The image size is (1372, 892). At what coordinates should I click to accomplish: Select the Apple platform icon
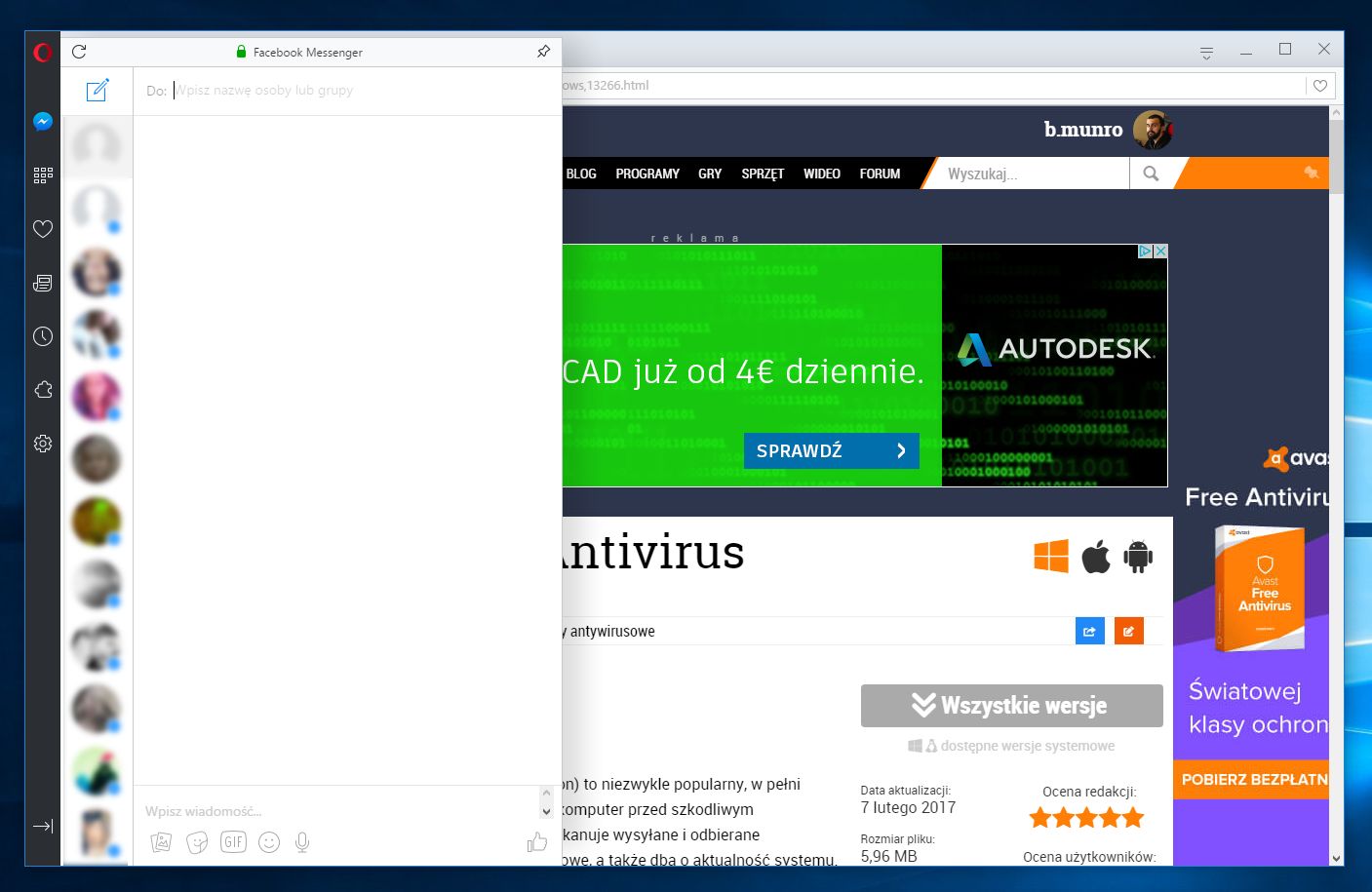click(1096, 556)
